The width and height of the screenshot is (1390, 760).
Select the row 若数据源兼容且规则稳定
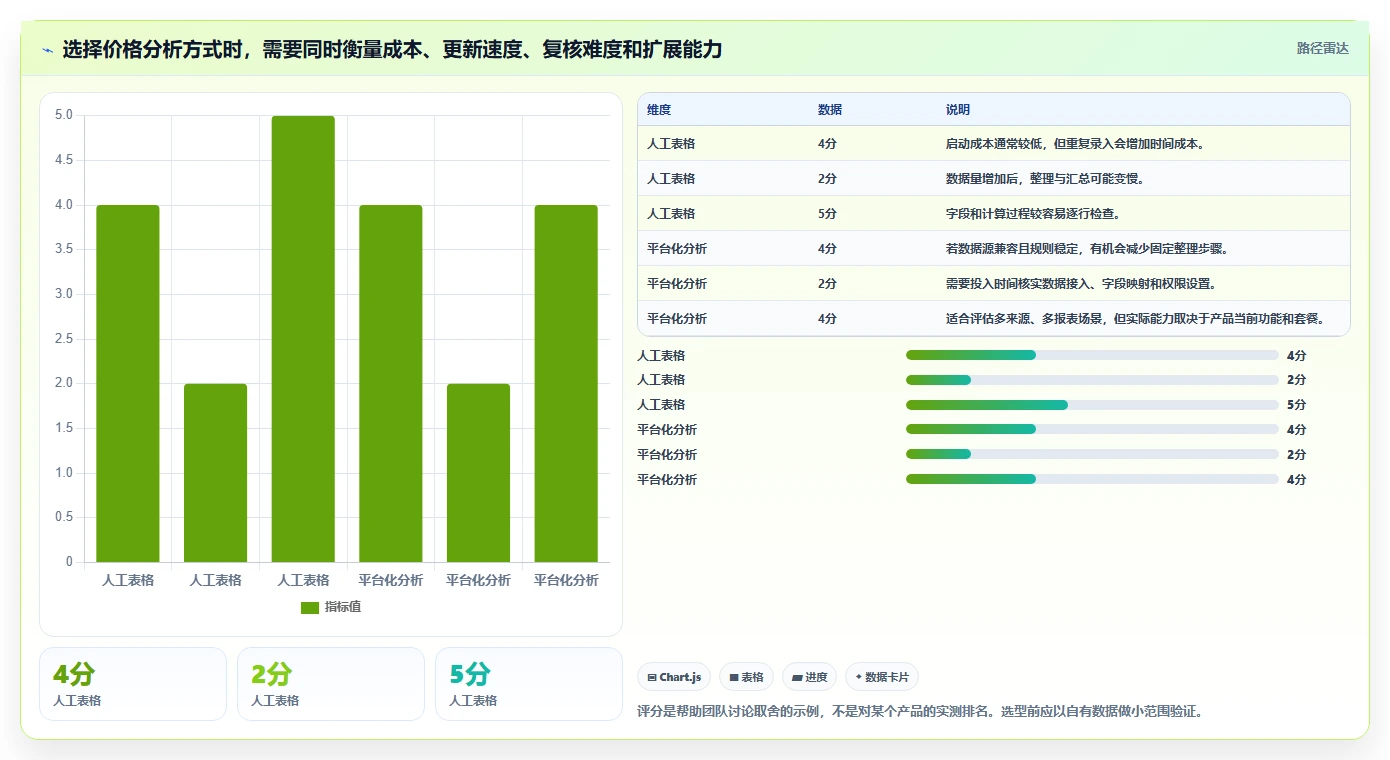point(994,249)
